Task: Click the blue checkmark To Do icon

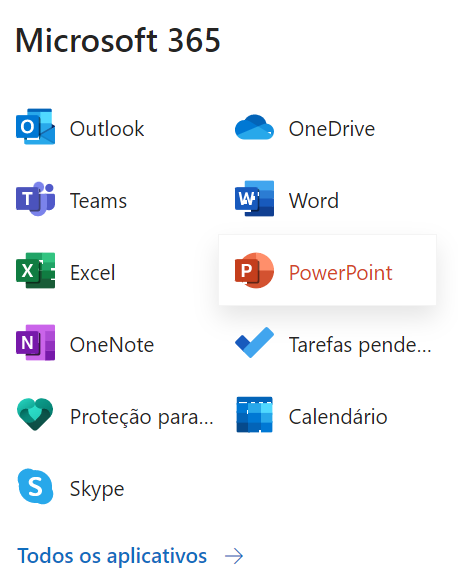Action: [x=254, y=343]
